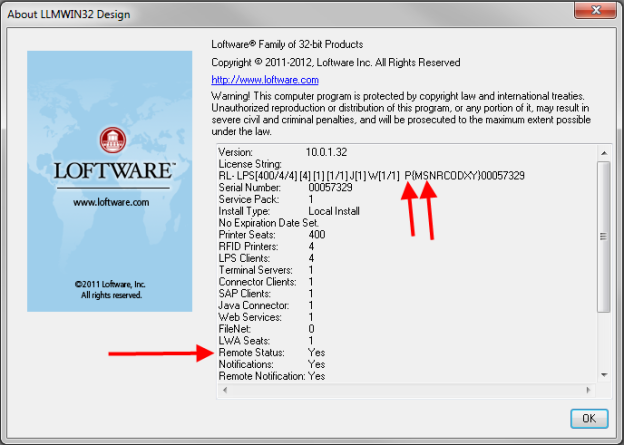Screen dimensions: 624x445
Task: Click the Printer Seats 400 line
Action: point(272,234)
